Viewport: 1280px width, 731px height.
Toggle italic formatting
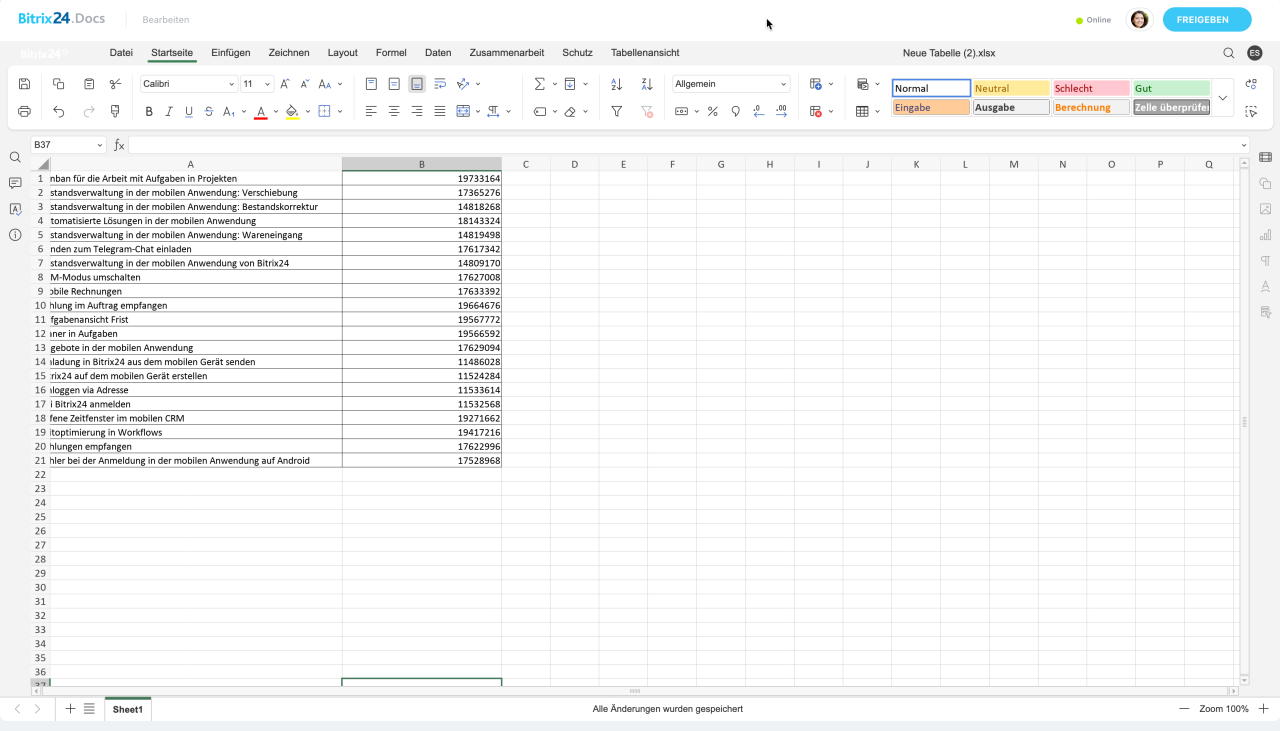click(169, 111)
